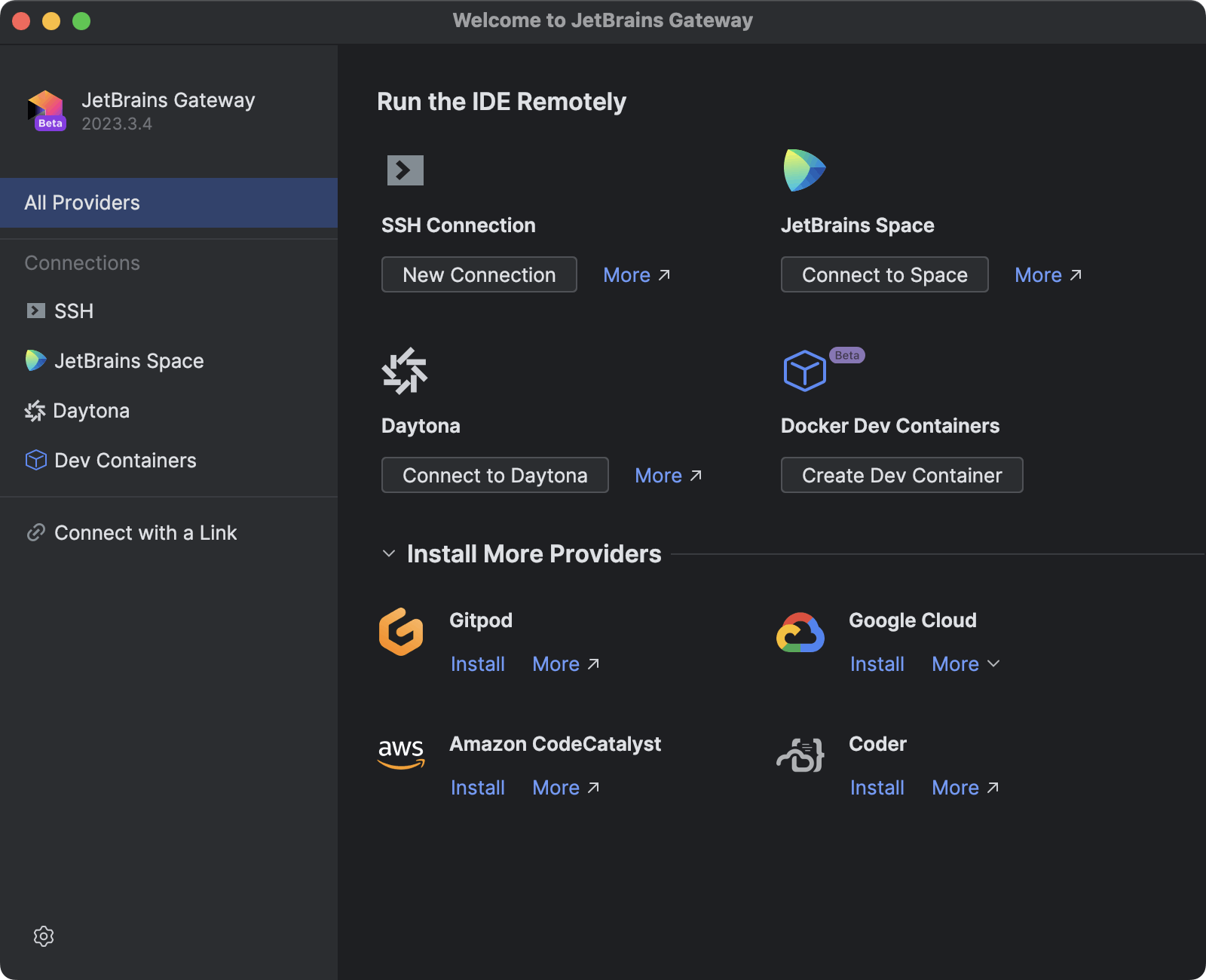The image size is (1206, 980).
Task: Click the SSH terminal icon in sidebar
Action: click(x=35, y=311)
